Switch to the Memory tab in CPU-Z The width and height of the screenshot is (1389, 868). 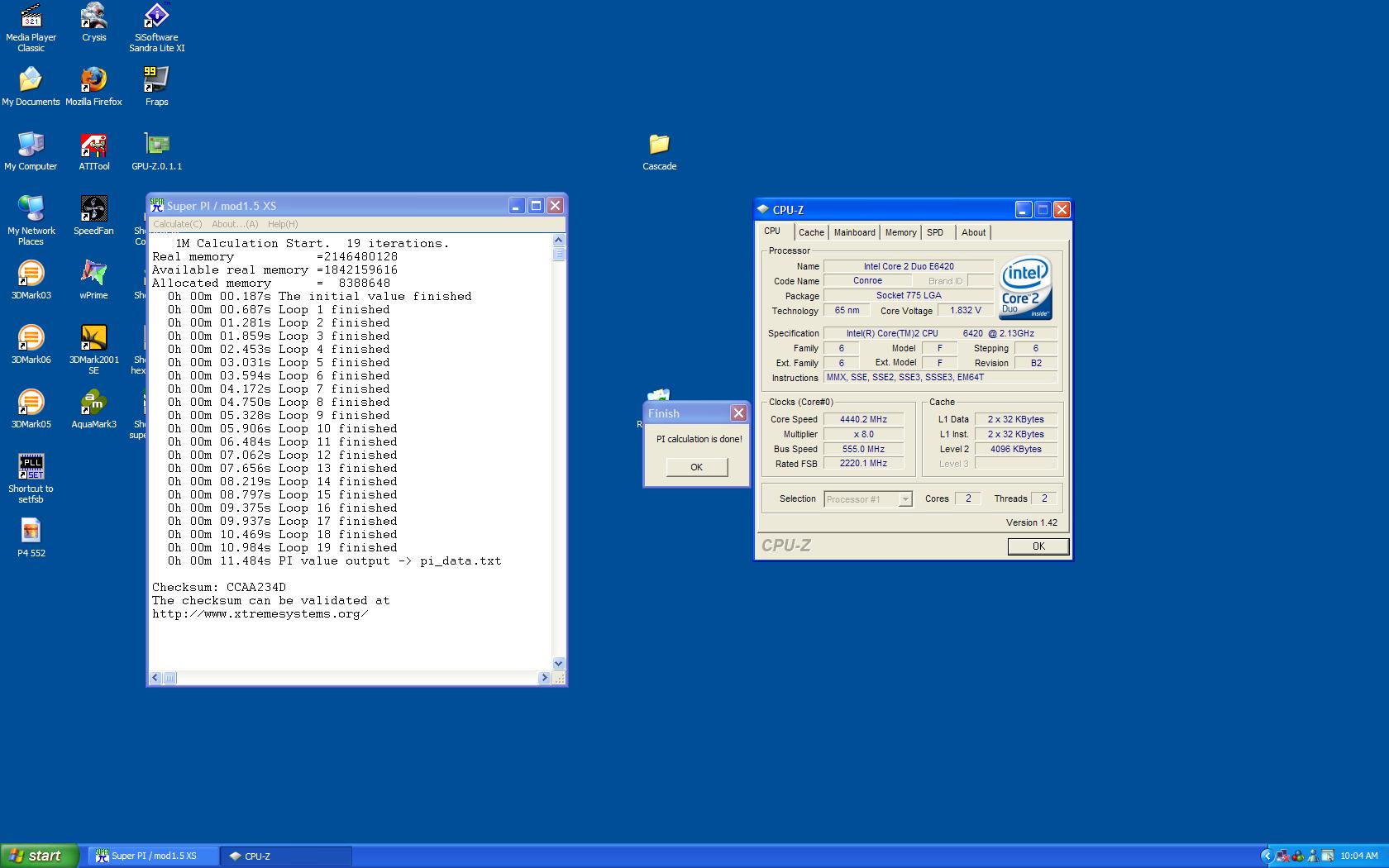[900, 232]
